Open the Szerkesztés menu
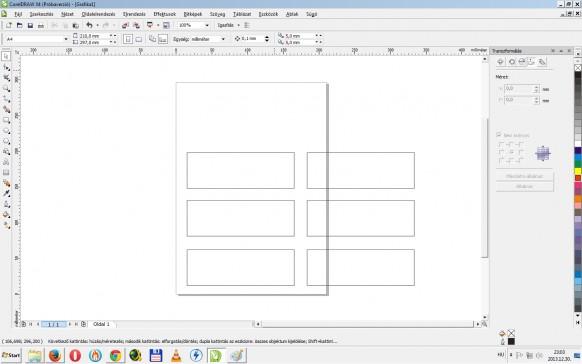582x364 pixels. [x=42, y=14]
